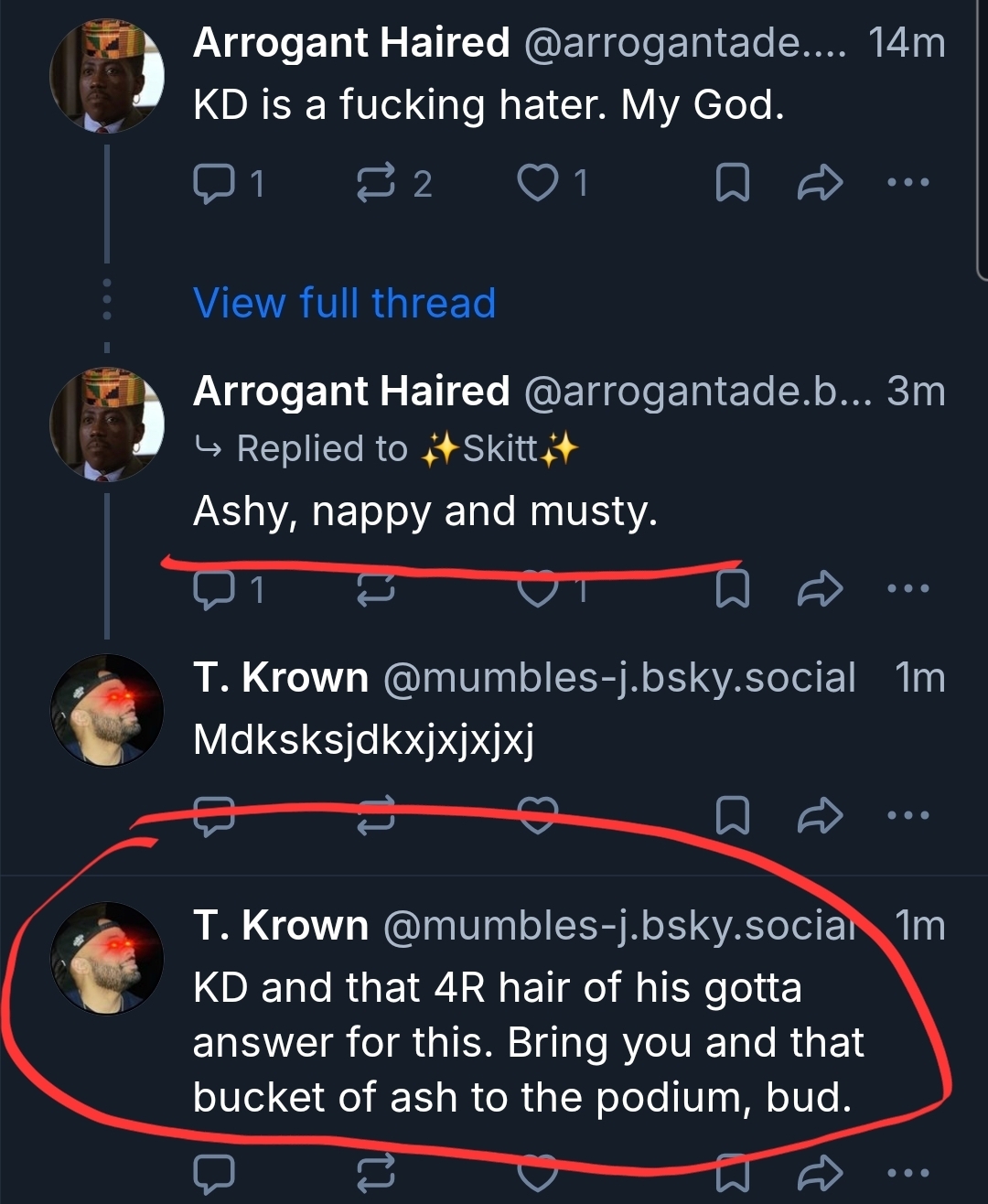Reply to the "KD is a fucking hater" post

[214, 183]
